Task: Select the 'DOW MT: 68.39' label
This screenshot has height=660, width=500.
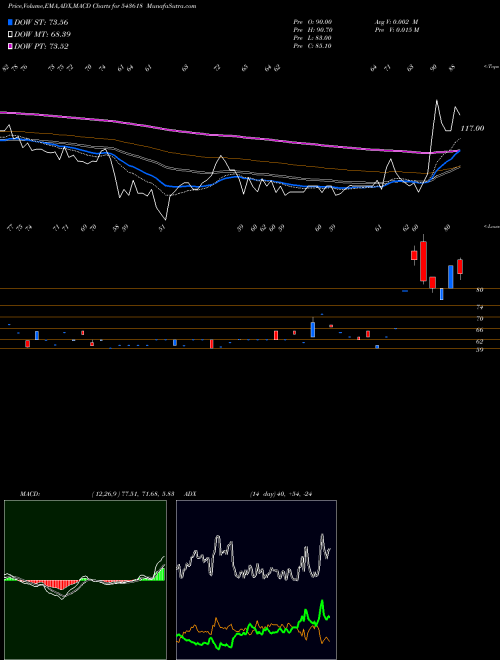Action: click(x=42, y=34)
